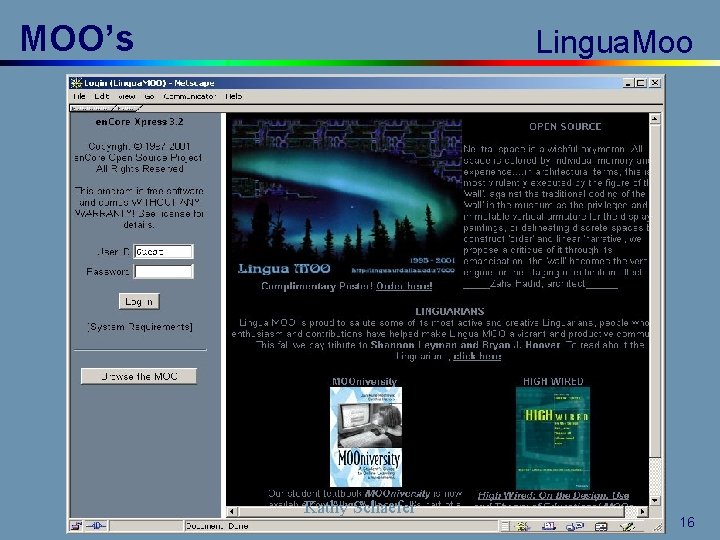
Task: Click the Order here poster link
Action: click(x=404, y=286)
